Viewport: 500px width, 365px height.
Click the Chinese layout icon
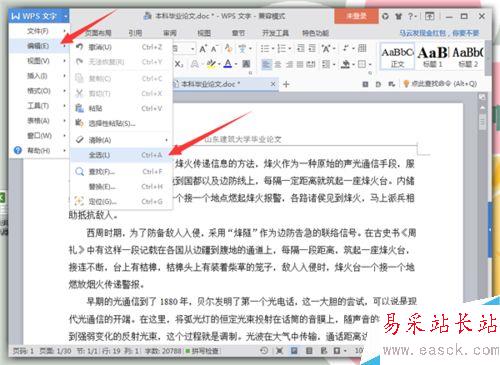[x=326, y=49]
